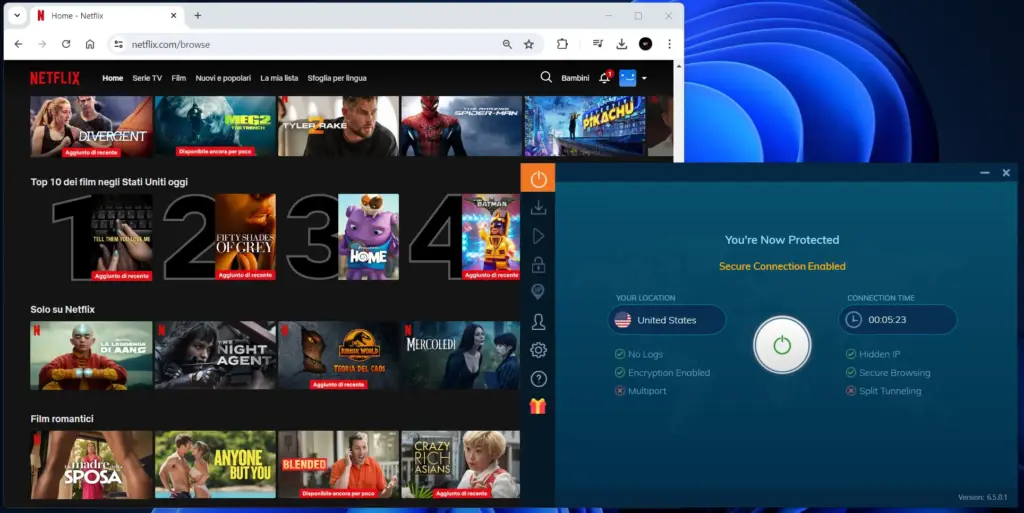Open Chrome three-dot menu
This screenshot has height=513, width=1024.
point(669,44)
